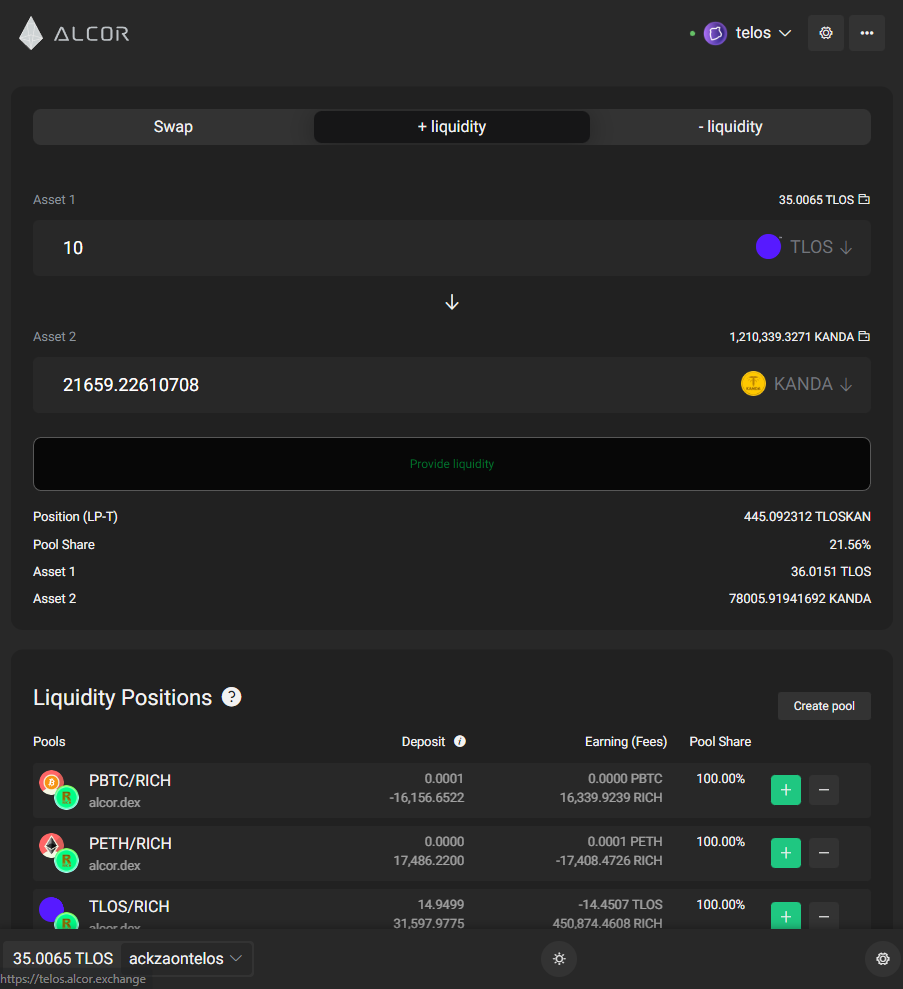The width and height of the screenshot is (903, 989).
Task: Open the bottom-right settings gear
Action: (x=883, y=959)
